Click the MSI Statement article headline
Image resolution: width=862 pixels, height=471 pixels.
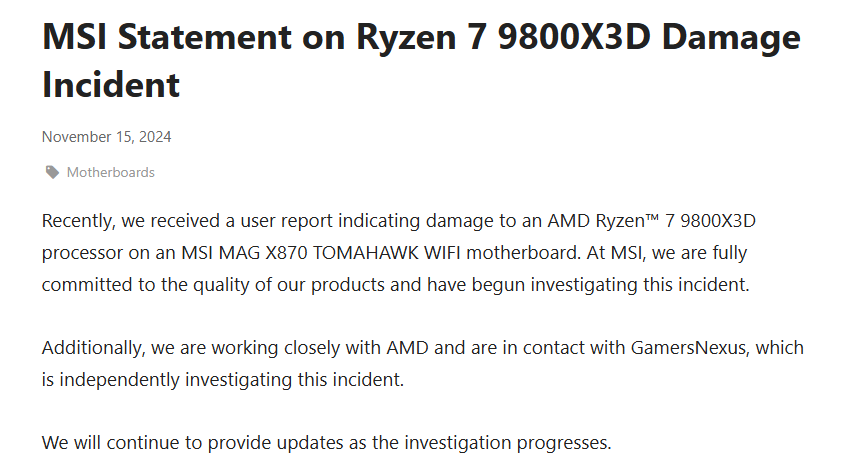coord(421,60)
